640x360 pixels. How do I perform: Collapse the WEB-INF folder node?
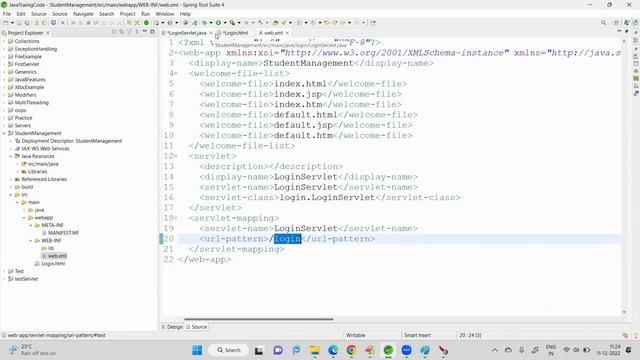click(31, 240)
